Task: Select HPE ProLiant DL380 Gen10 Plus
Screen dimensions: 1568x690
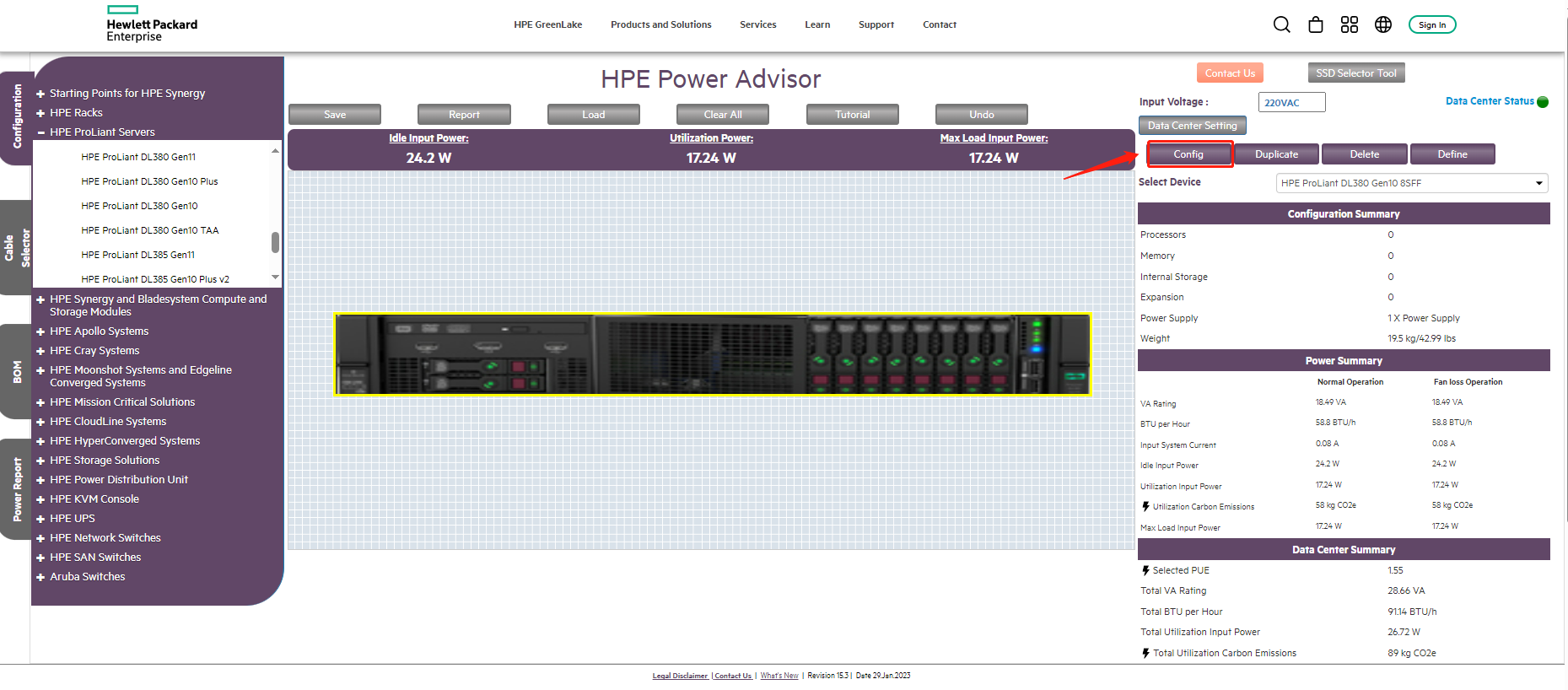Action: [149, 181]
